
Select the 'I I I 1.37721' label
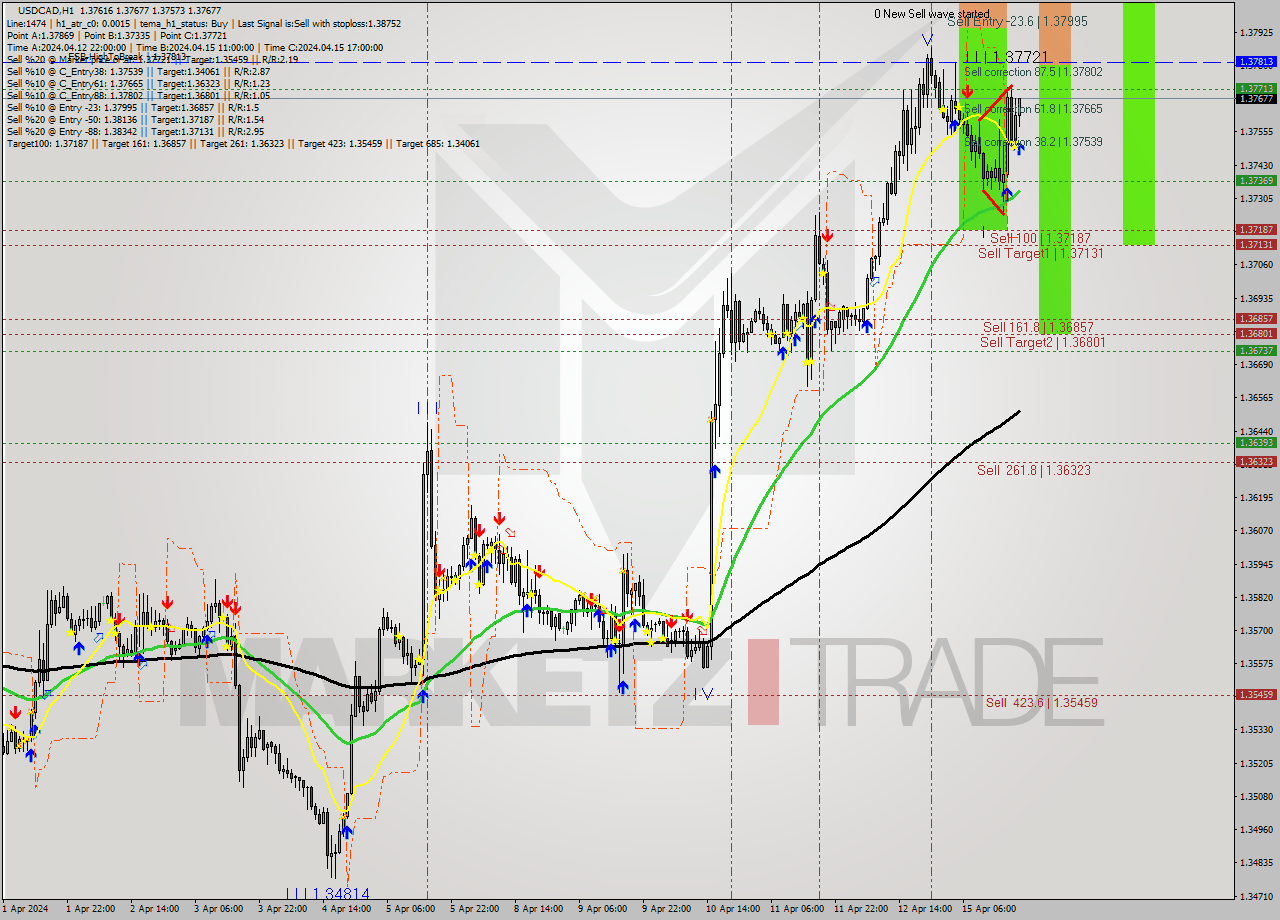pos(1006,57)
